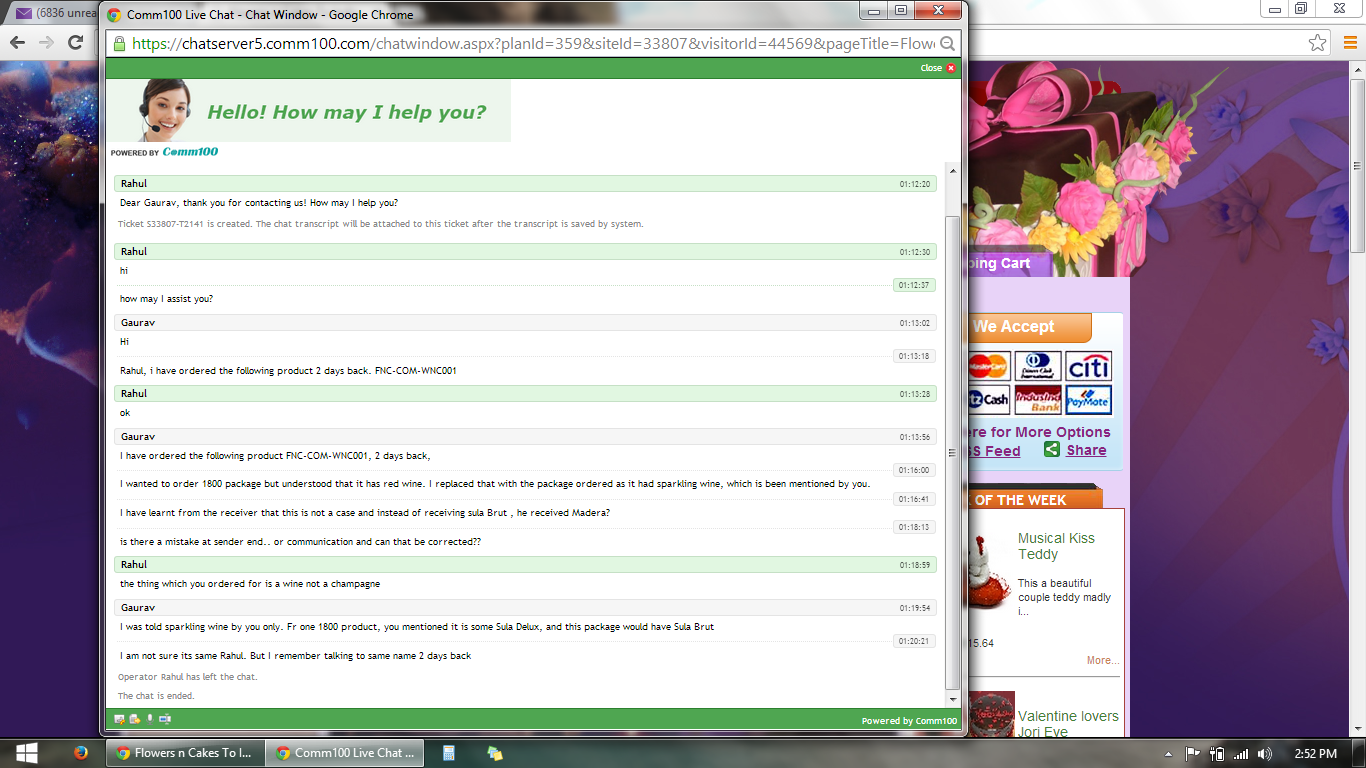This screenshot has height=768, width=1366.
Task: Click the send transcript icon in chat footer
Action: (x=134, y=719)
